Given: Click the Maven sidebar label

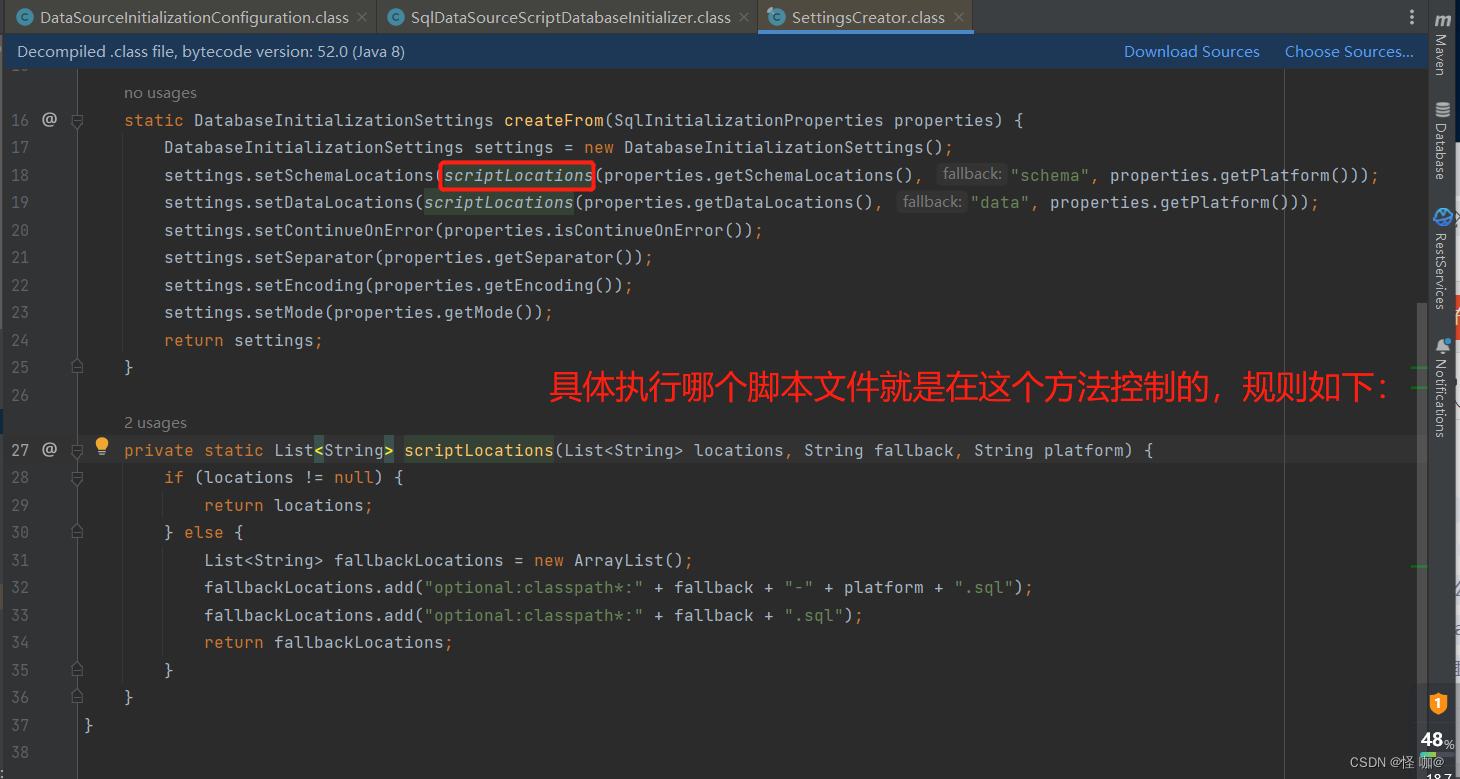Looking at the screenshot, I should (1441, 55).
